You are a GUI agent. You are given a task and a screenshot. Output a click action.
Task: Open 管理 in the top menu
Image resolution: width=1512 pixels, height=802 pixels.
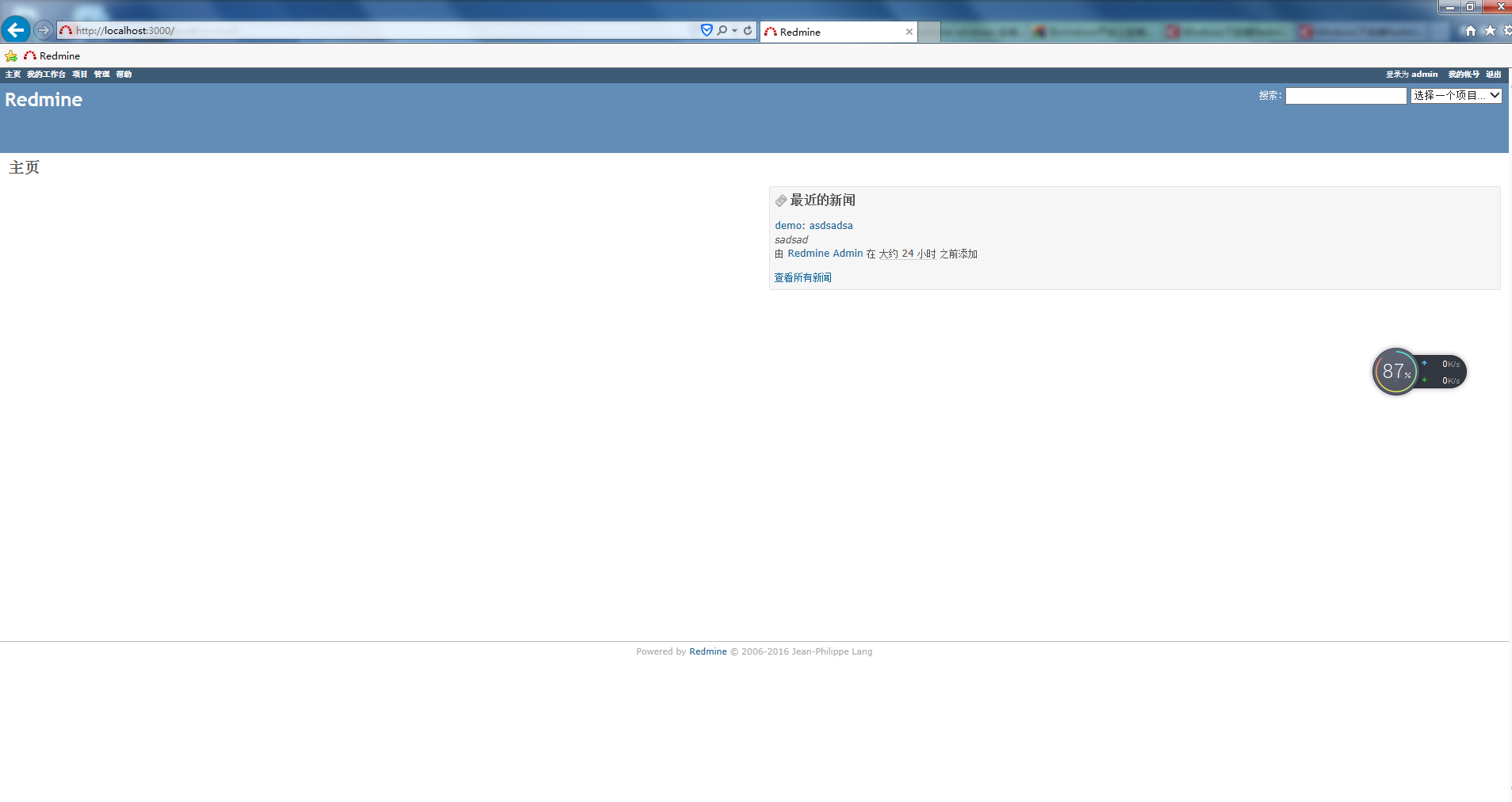coord(102,74)
